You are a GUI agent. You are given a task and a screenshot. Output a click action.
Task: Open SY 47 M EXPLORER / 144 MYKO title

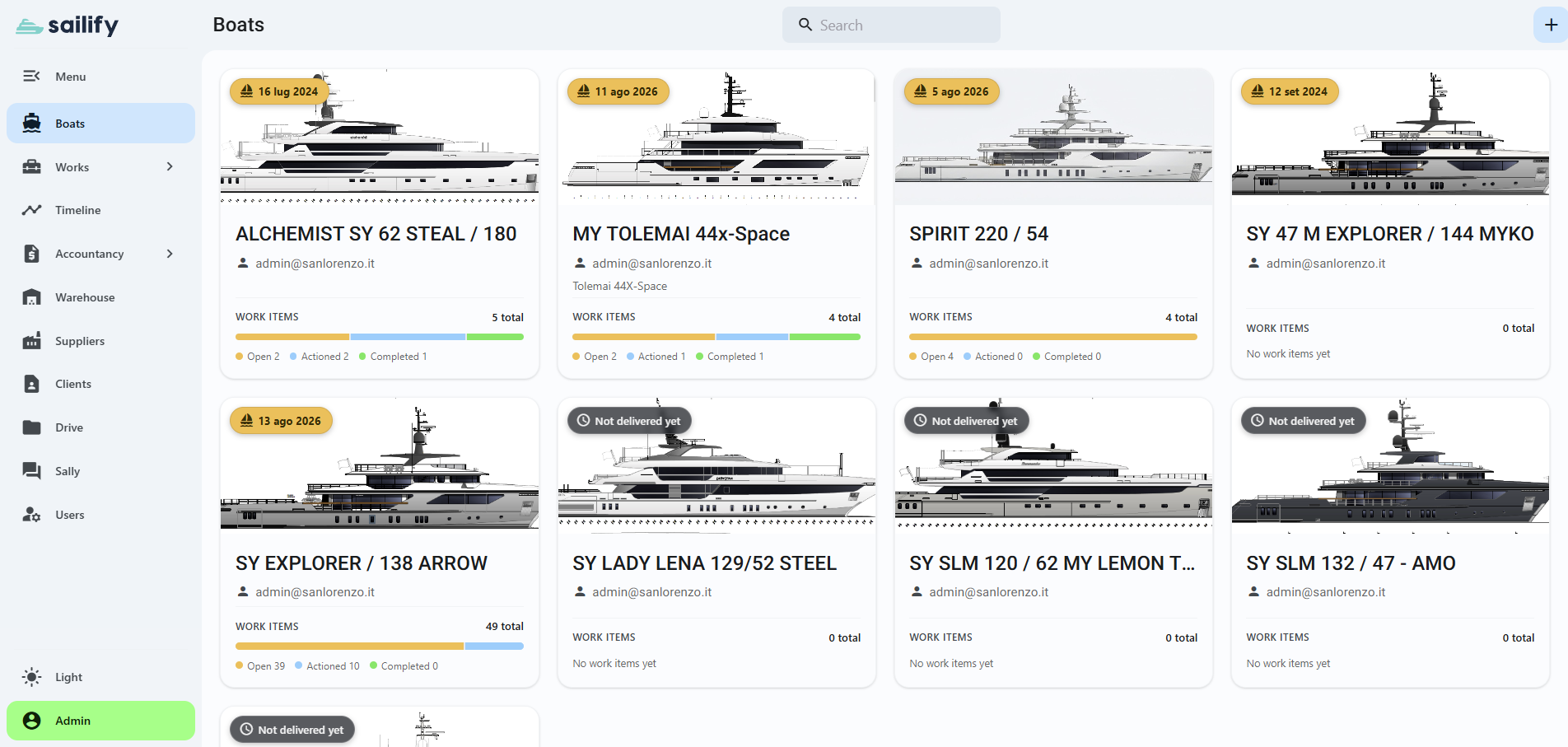click(1390, 234)
